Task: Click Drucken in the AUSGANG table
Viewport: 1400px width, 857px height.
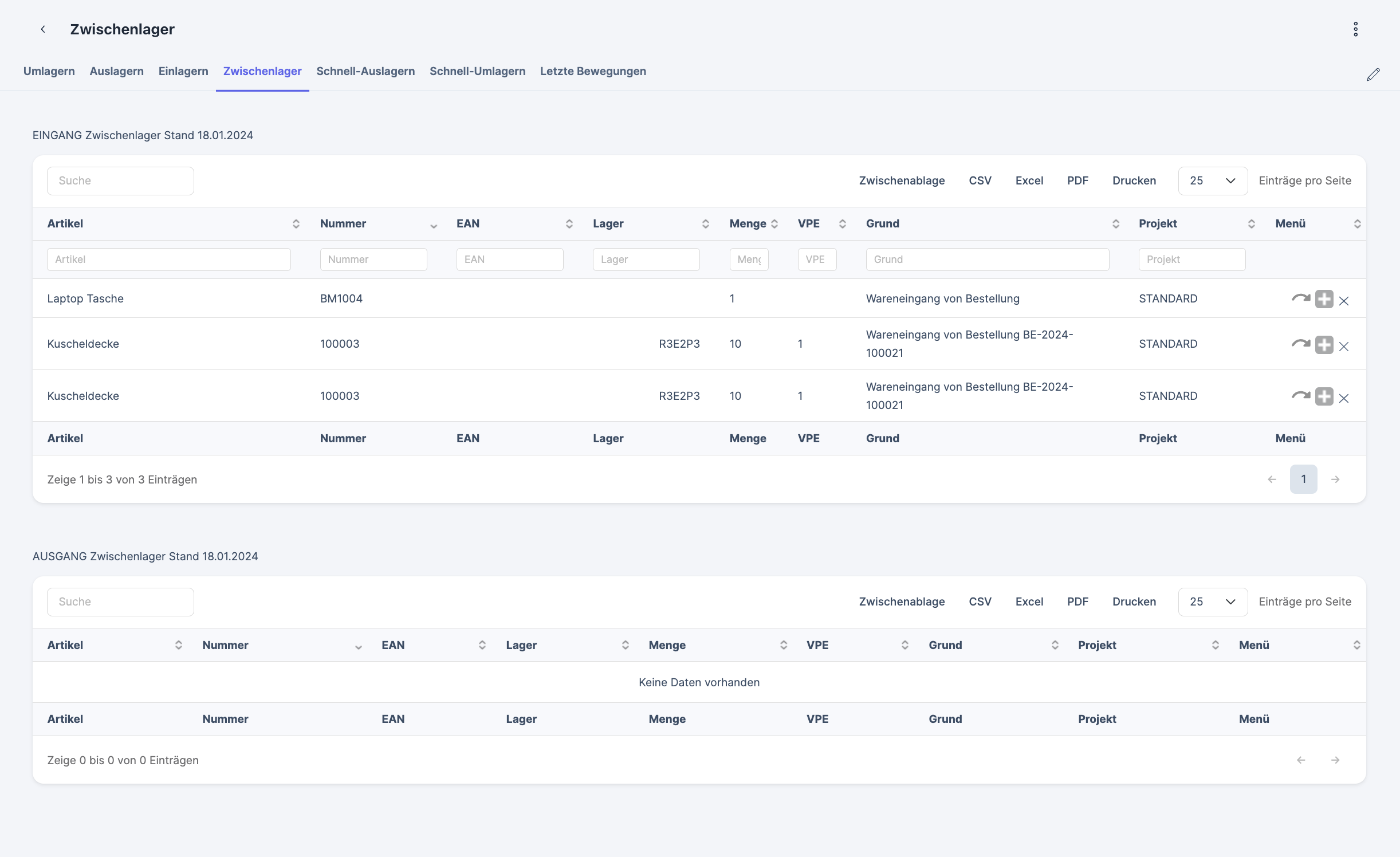Action: point(1134,602)
